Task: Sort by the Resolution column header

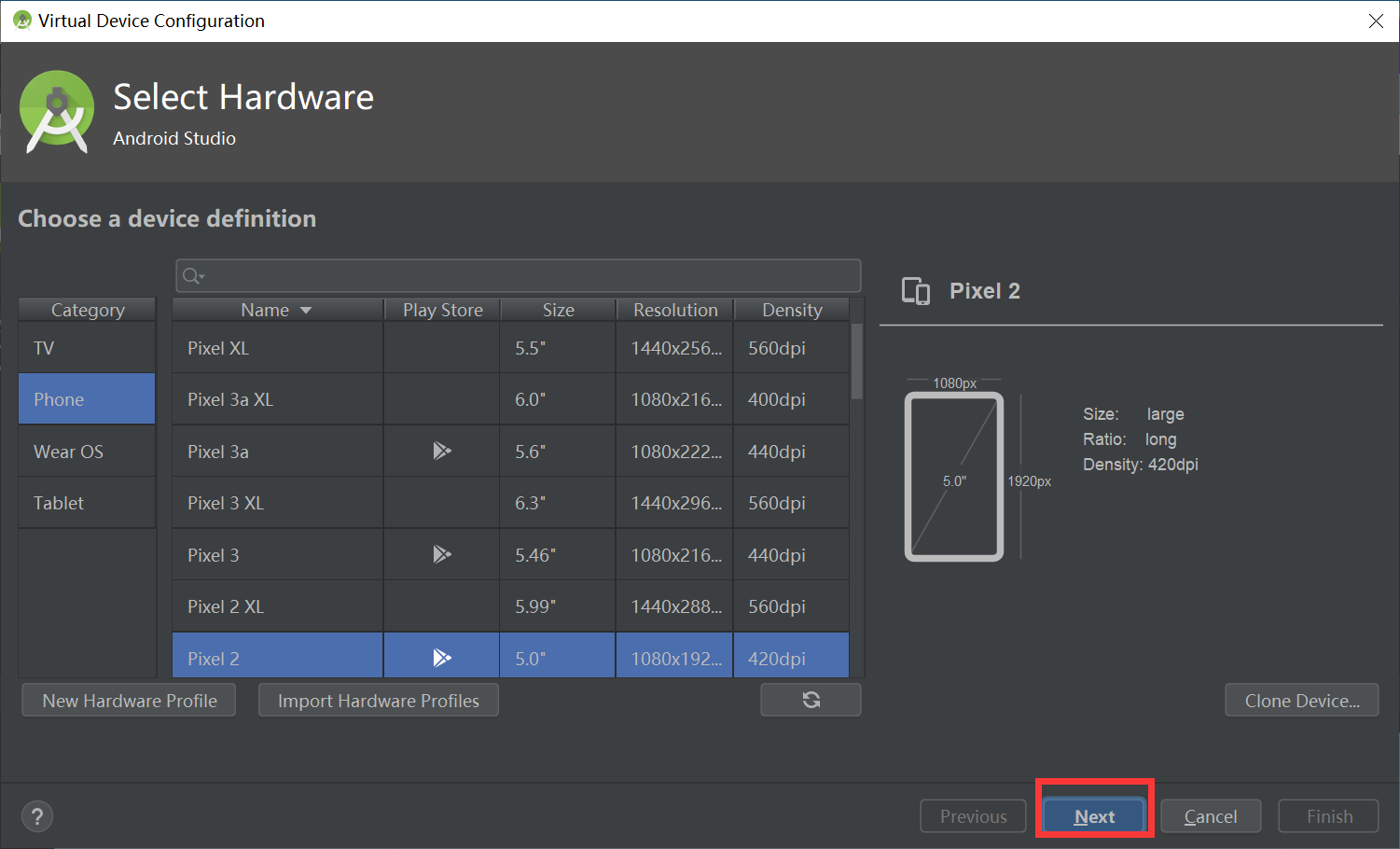Action: (x=675, y=310)
